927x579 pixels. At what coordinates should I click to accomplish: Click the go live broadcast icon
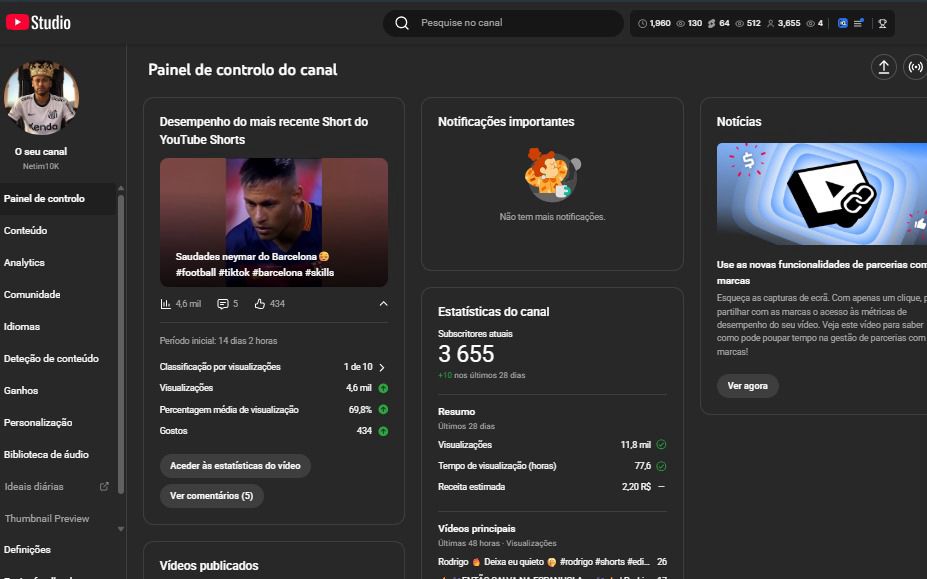[914, 67]
